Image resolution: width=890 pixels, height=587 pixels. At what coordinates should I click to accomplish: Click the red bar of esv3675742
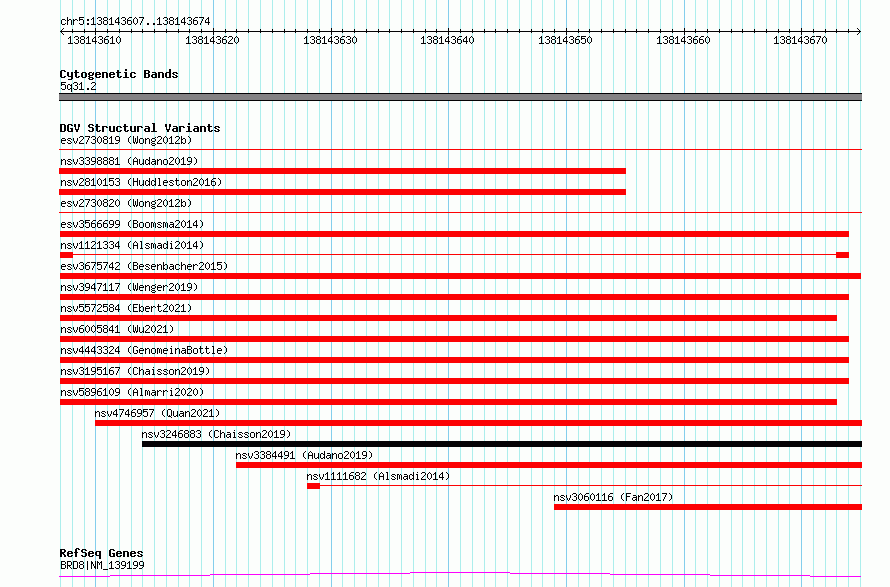pos(460,276)
